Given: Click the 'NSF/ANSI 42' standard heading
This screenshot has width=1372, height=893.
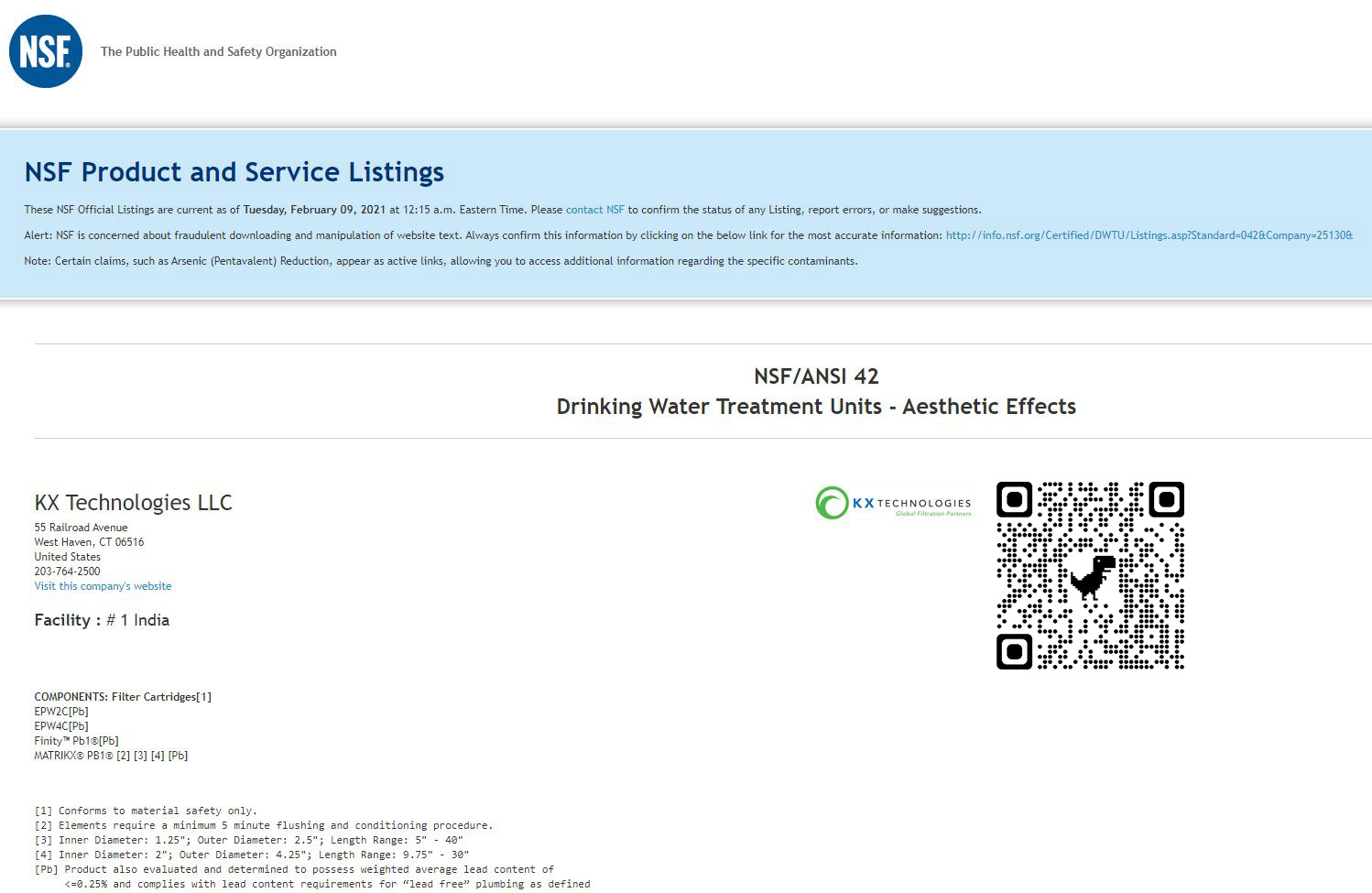Looking at the screenshot, I should [x=816, y=376].
